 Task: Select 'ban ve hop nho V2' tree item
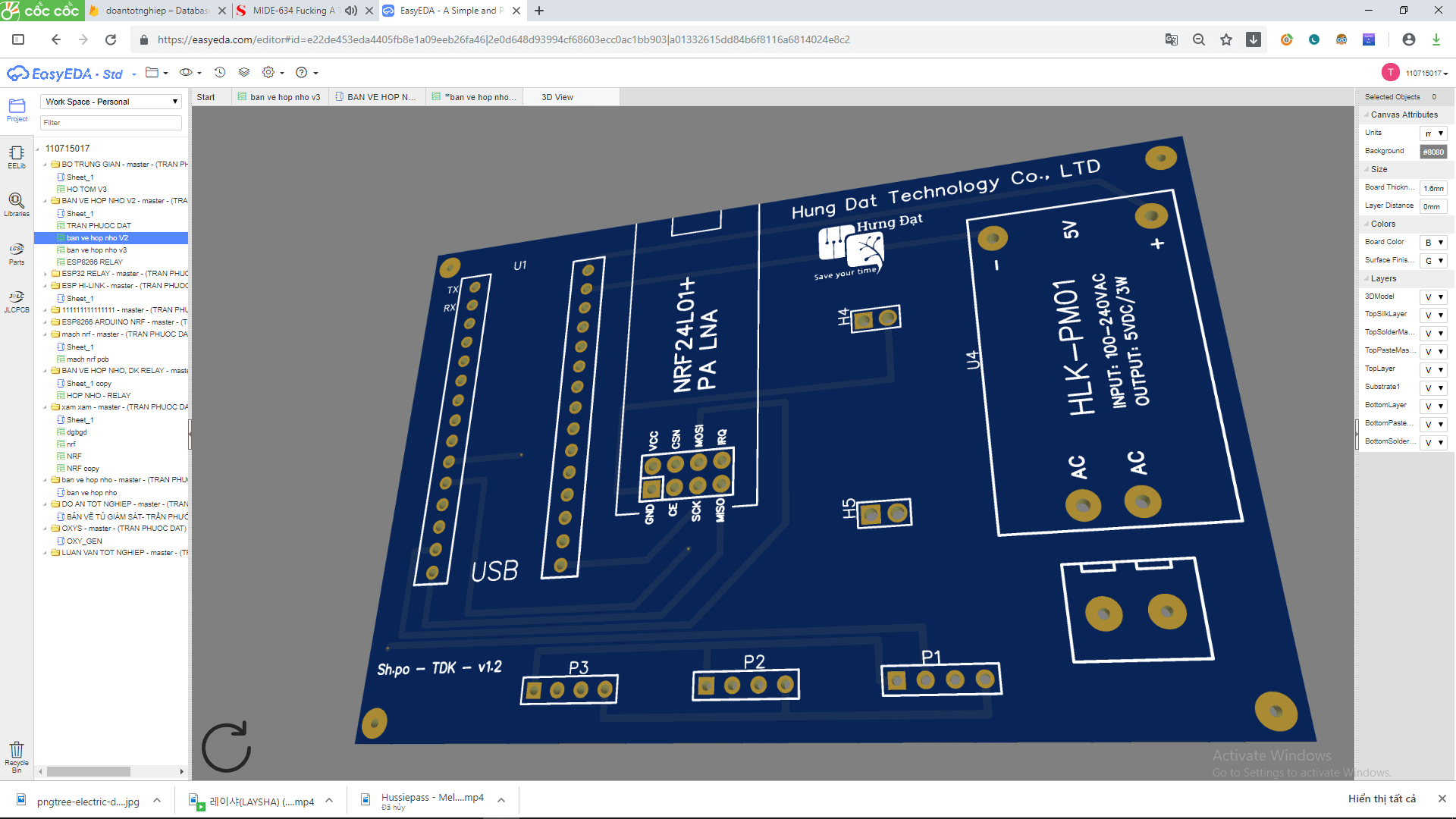pos(97,238)
